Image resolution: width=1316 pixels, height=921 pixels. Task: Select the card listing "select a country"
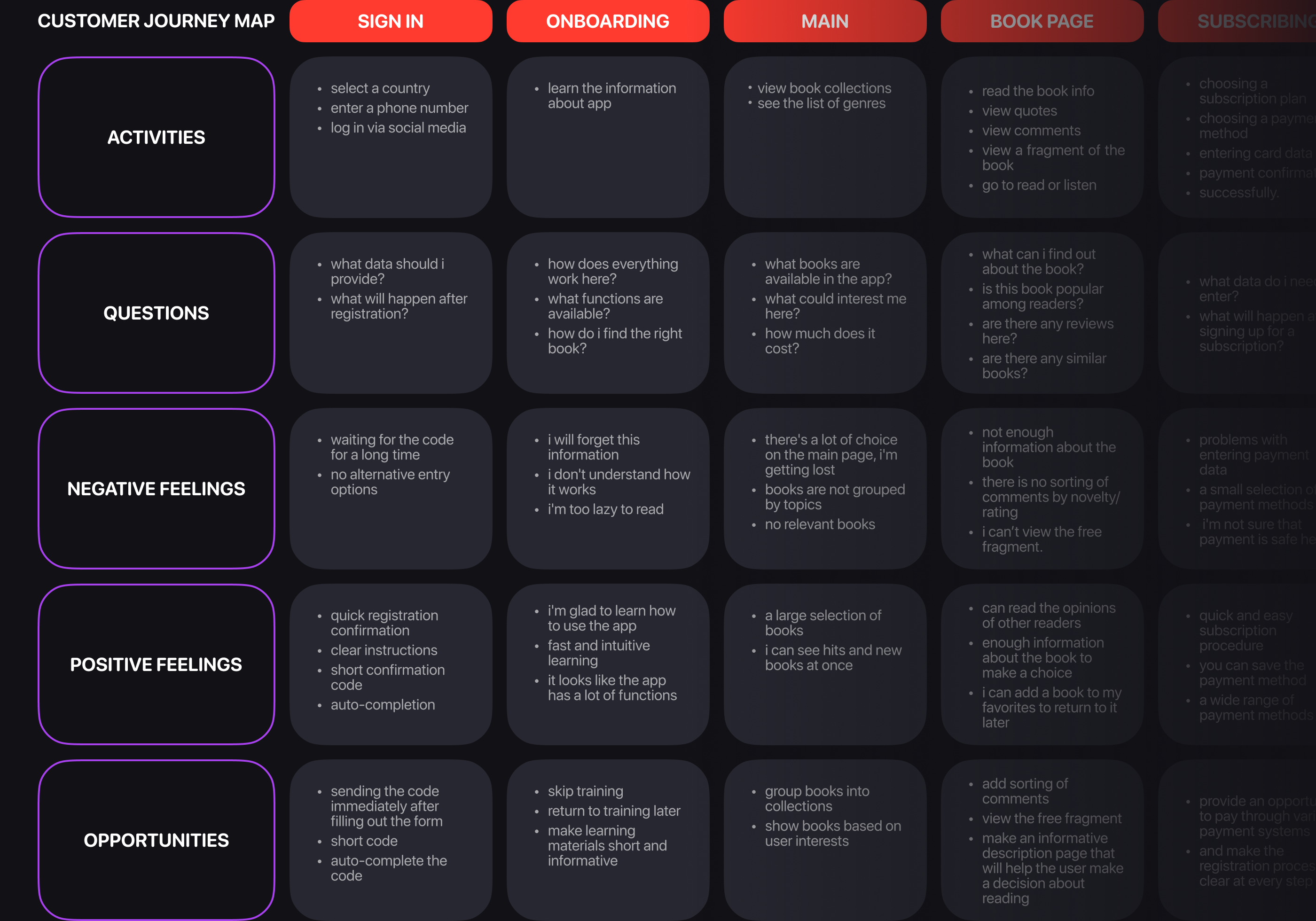(390, 137)
